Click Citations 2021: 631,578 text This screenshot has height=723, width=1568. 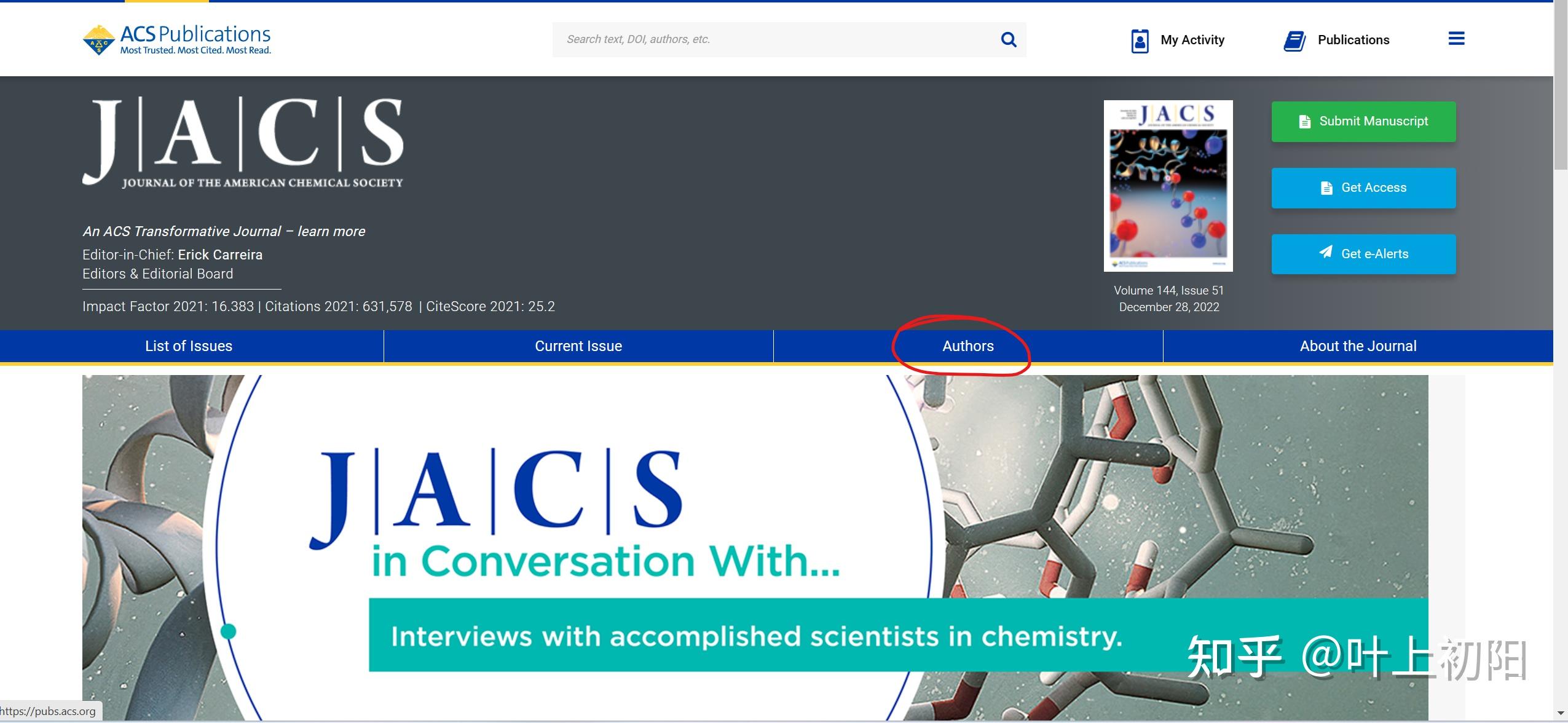pyautogui.click(x=339, y=306)
